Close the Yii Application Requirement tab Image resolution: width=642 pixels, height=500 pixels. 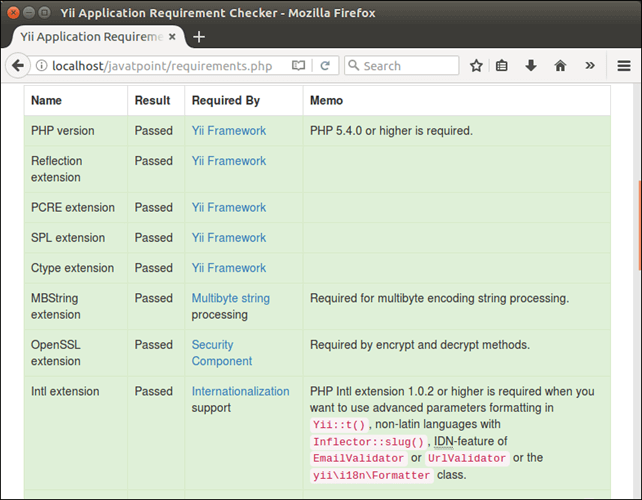(x=172, y=37)
